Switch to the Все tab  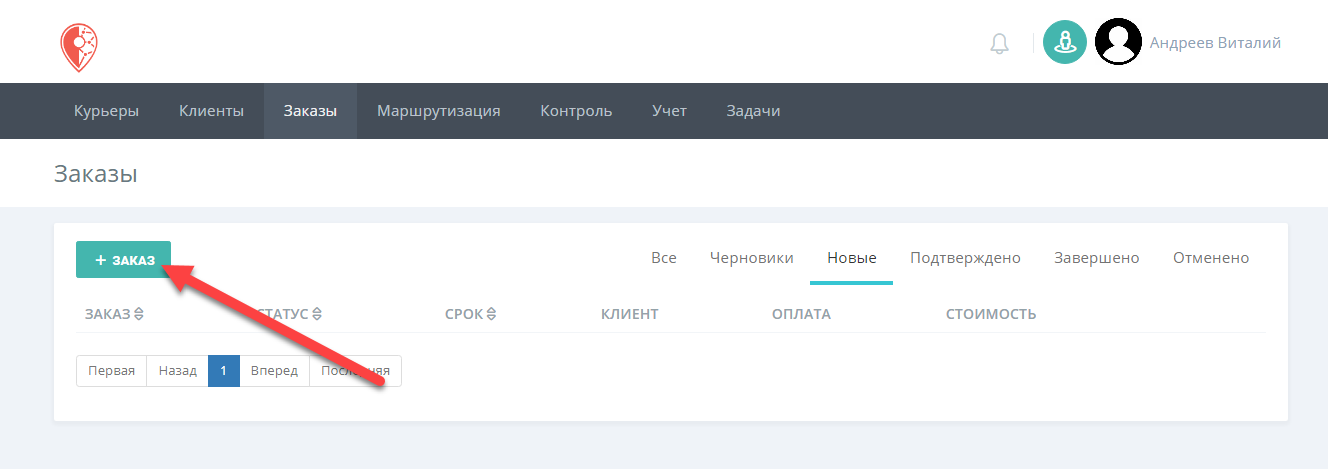pos(664,258)
